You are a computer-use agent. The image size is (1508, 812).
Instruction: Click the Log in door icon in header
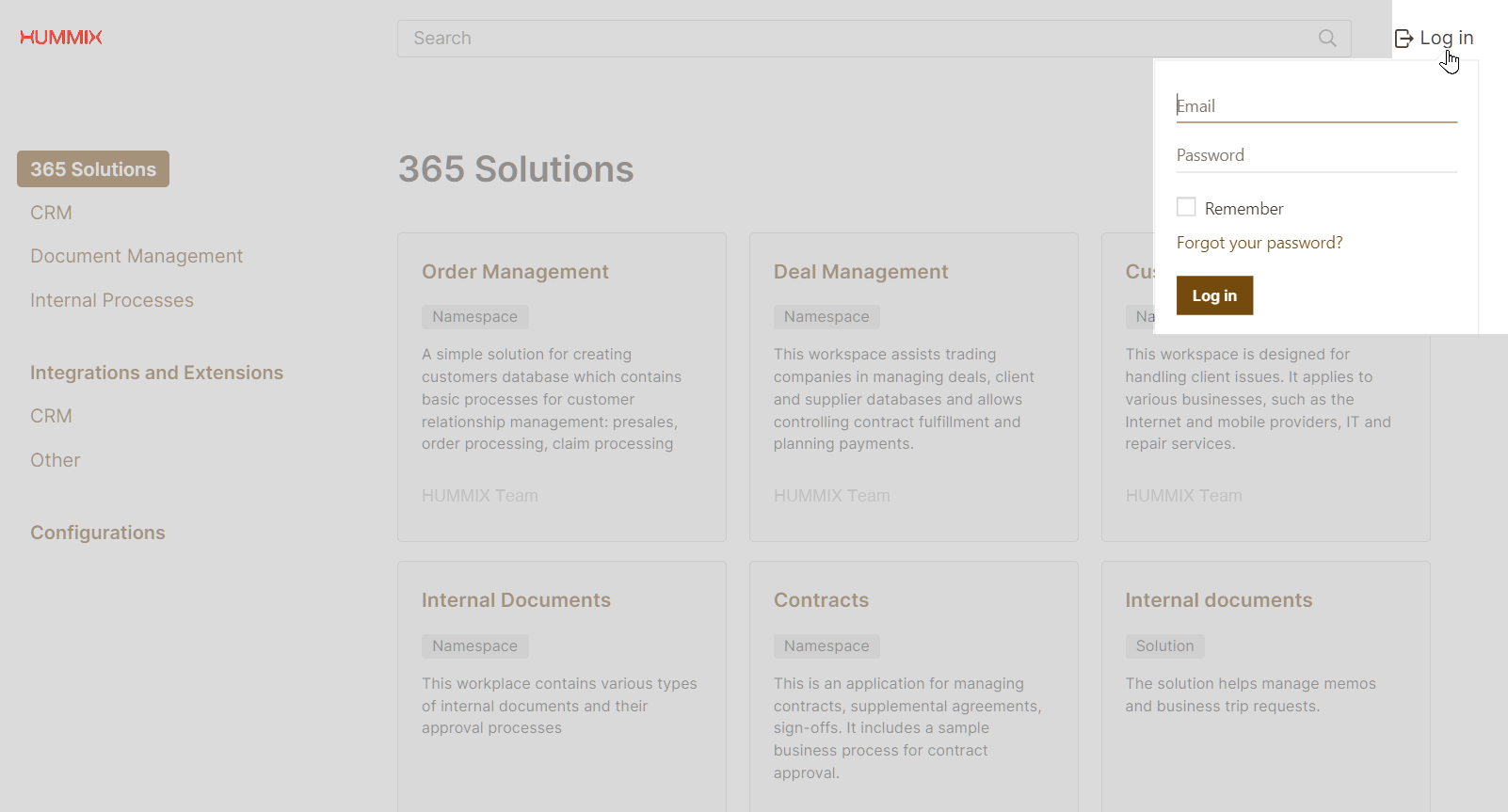pos(1404,39)
